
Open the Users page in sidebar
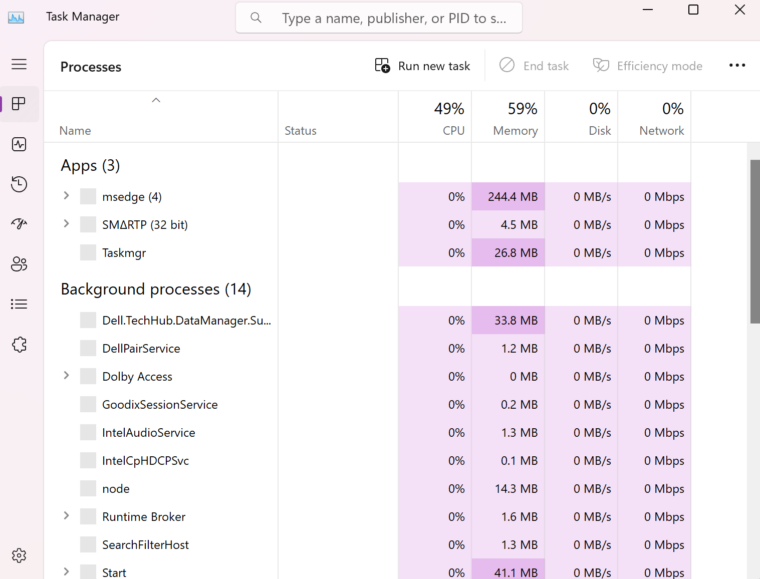pos(19,264)
